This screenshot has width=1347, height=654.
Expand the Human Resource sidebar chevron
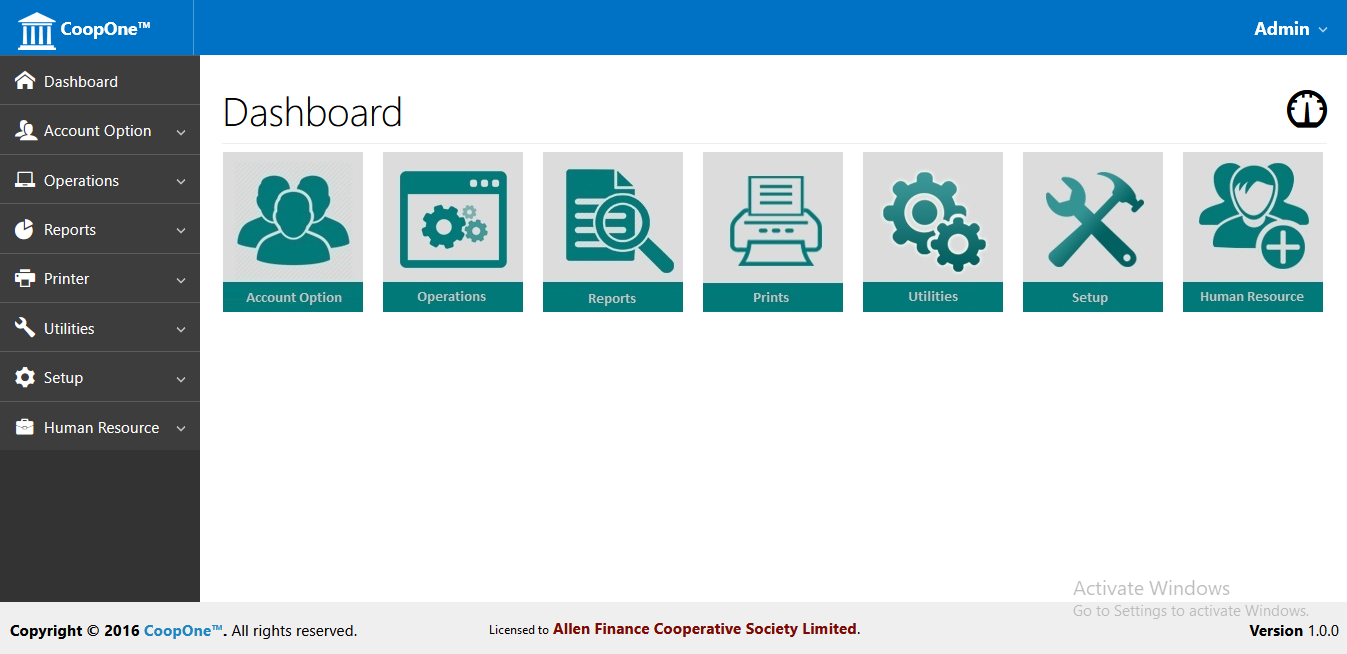tap(181, 428)
